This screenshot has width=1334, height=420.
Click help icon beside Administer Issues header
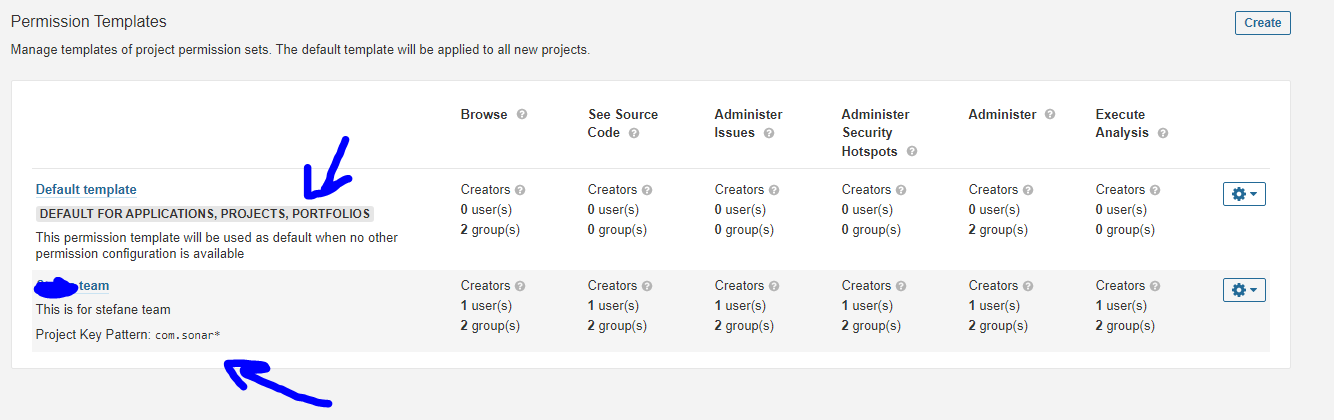pos(768,133)
